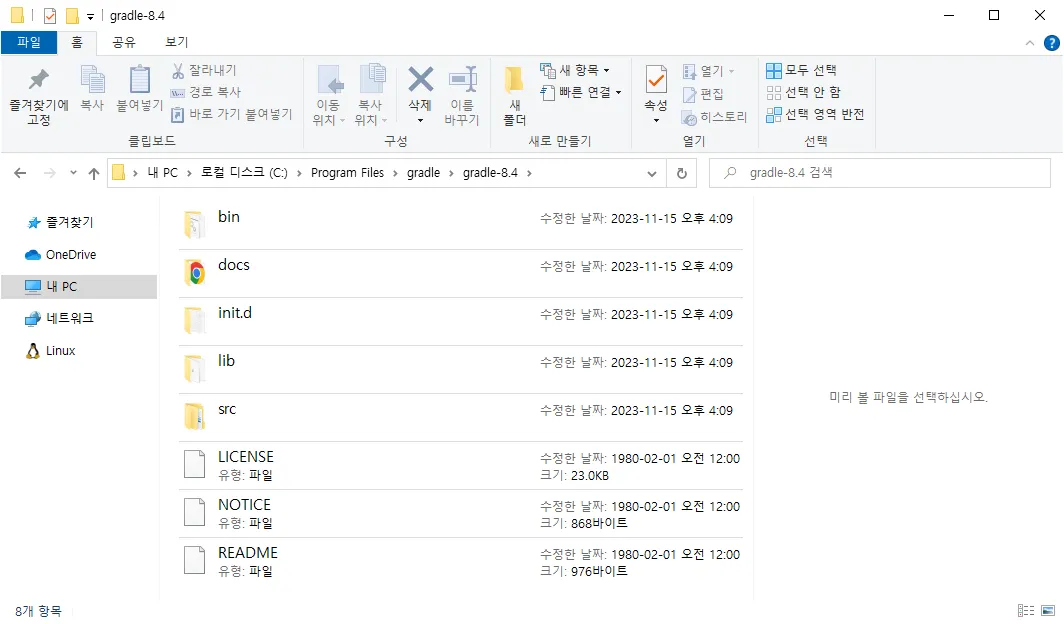Click the Refresh button beside address bar
Screen dimensions: 1064x624
[682, 173]
